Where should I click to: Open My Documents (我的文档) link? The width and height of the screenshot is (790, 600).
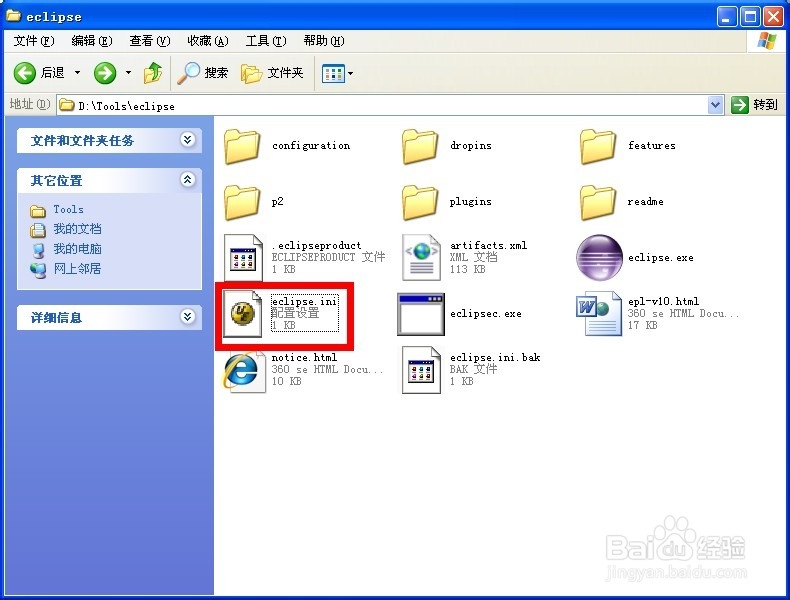pyautogui.click(x=78, y=229)
